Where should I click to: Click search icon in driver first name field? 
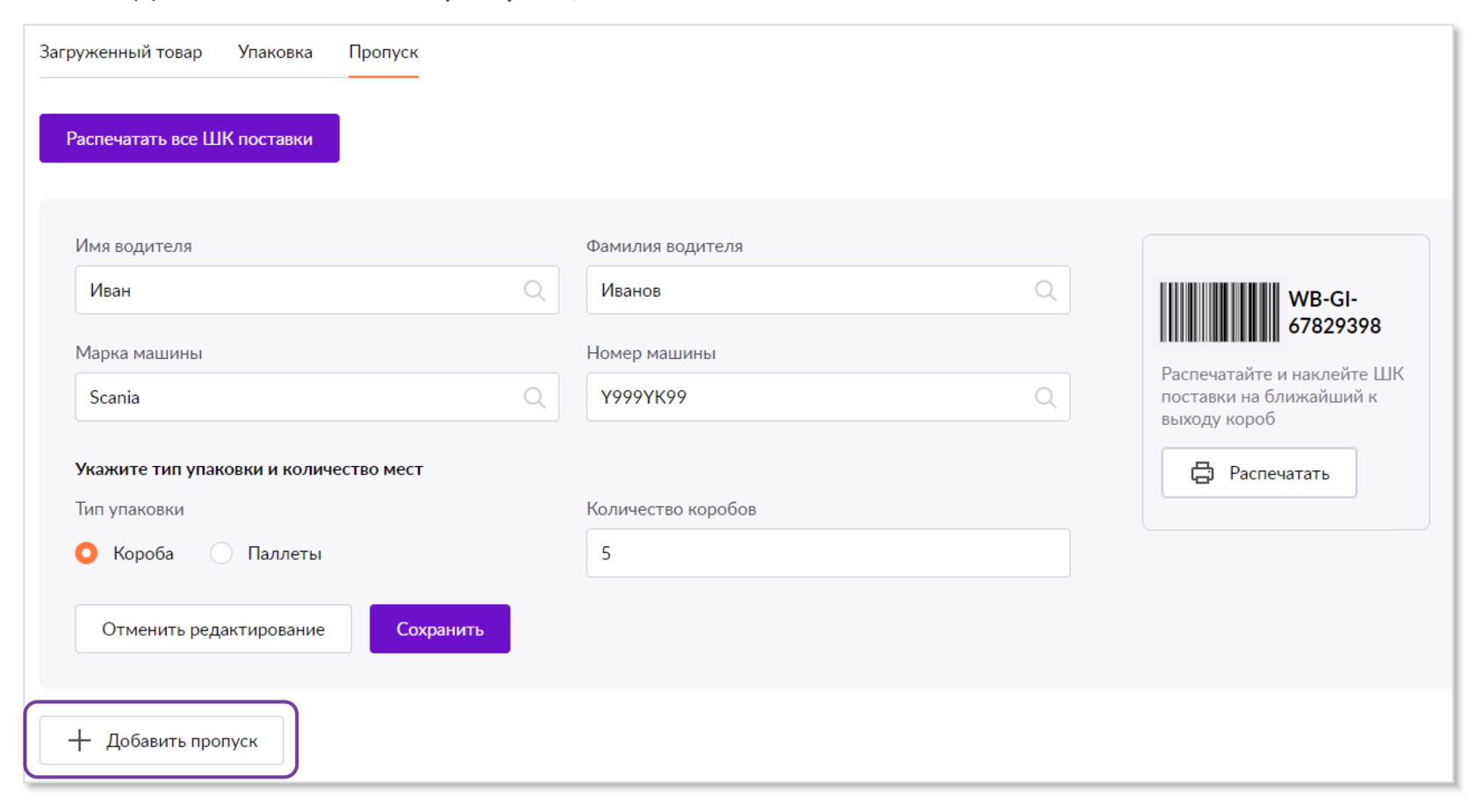[534, 291]
